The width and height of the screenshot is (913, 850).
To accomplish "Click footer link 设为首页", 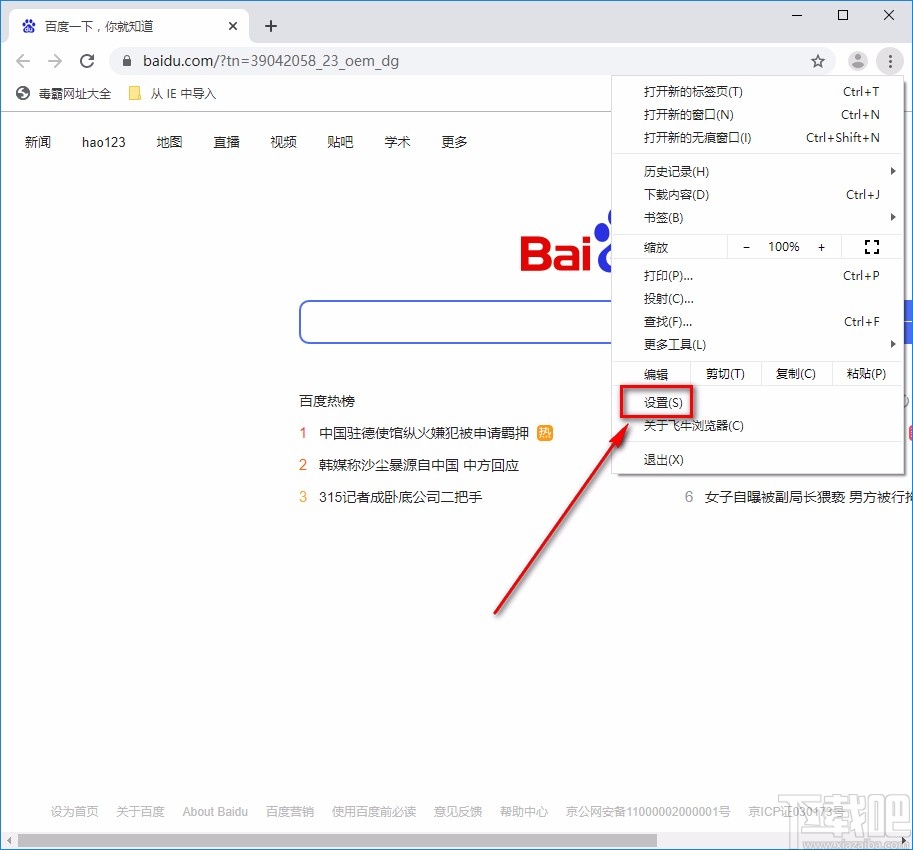I will pyautogui.click(x=75, y=812).
